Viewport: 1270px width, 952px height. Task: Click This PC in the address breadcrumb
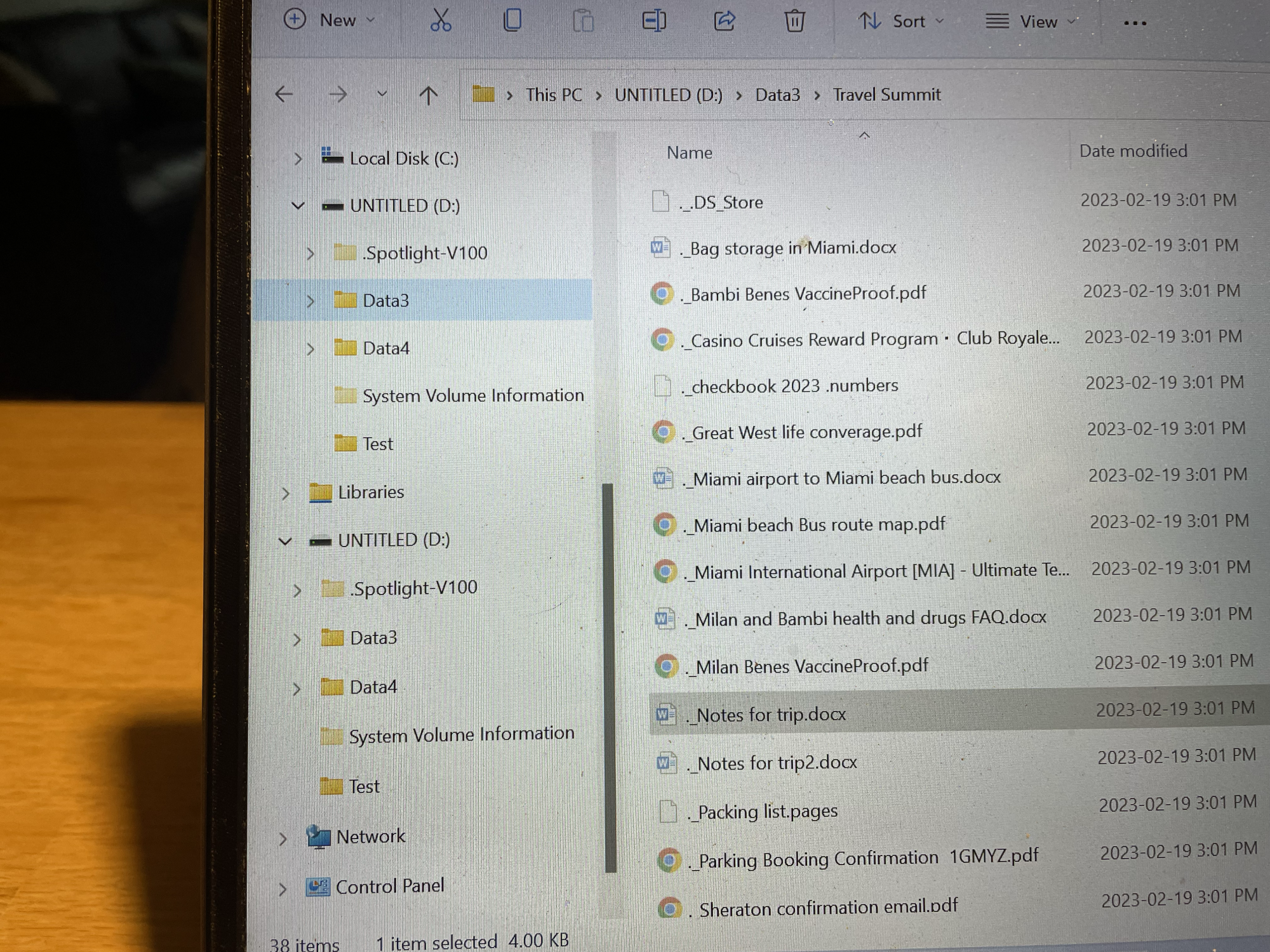pyautogui.click(x=553, y=95)
